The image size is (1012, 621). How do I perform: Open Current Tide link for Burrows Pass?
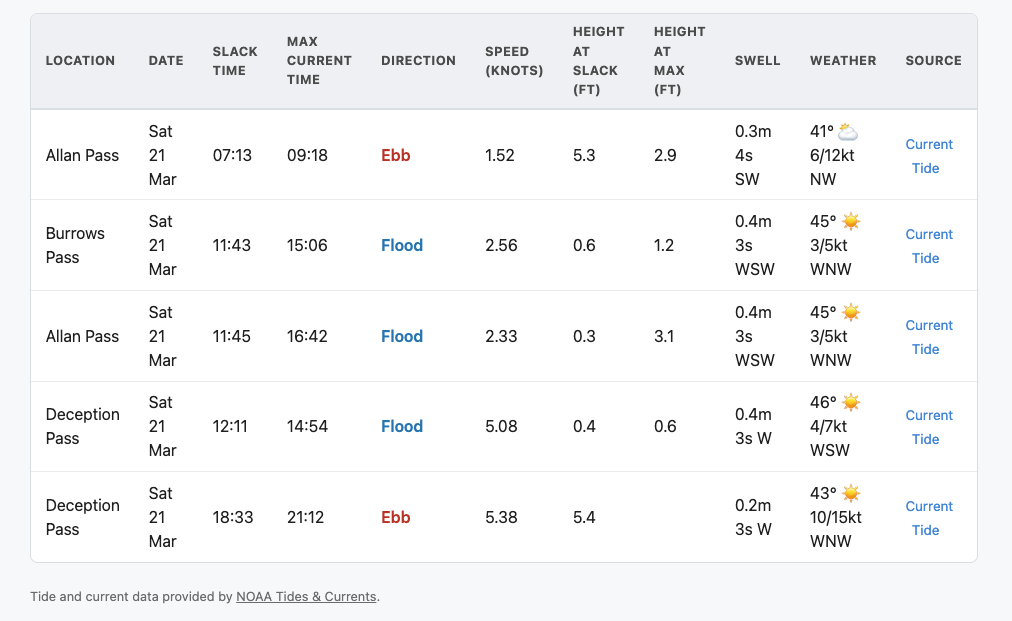coord(928,246)
